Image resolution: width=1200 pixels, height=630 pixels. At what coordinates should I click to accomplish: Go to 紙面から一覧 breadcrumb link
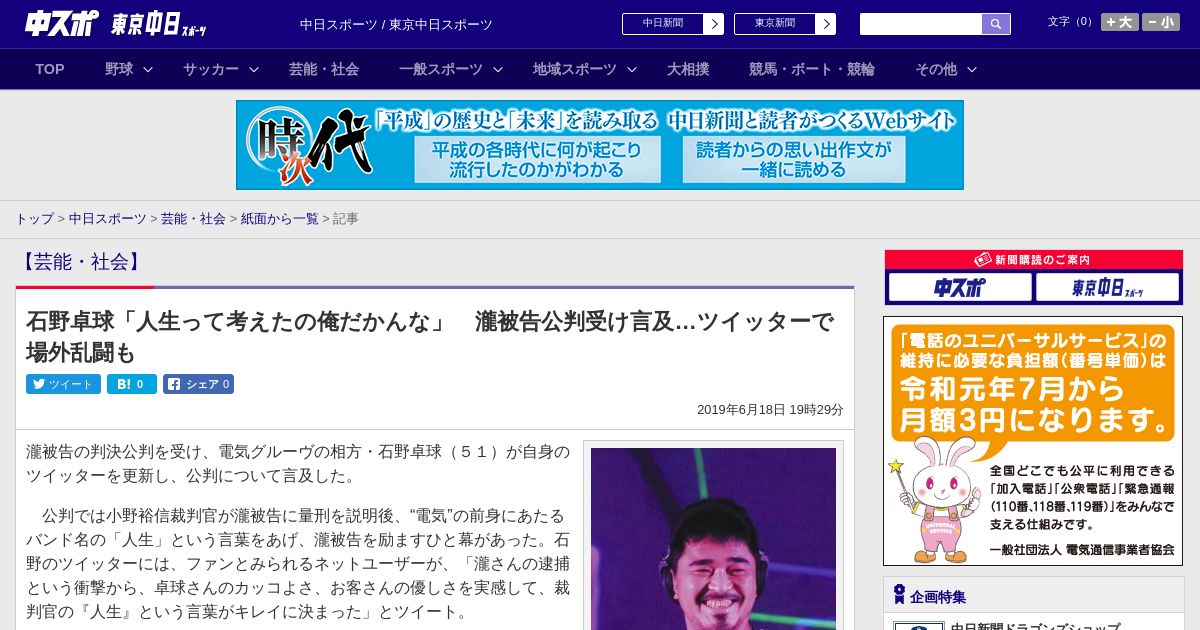point(279,218)
